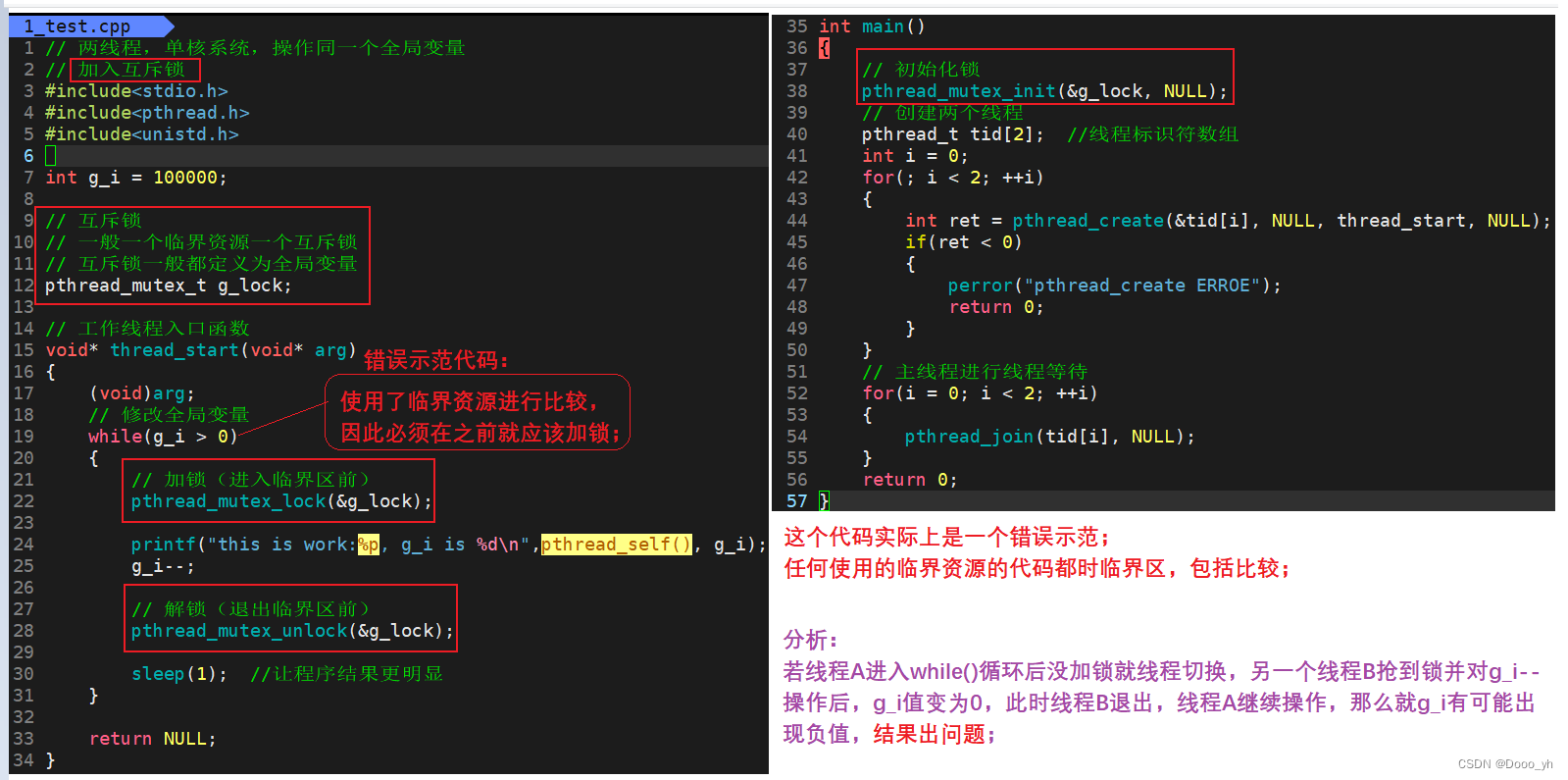Click line number 35 in the gutter

(797, 26)
